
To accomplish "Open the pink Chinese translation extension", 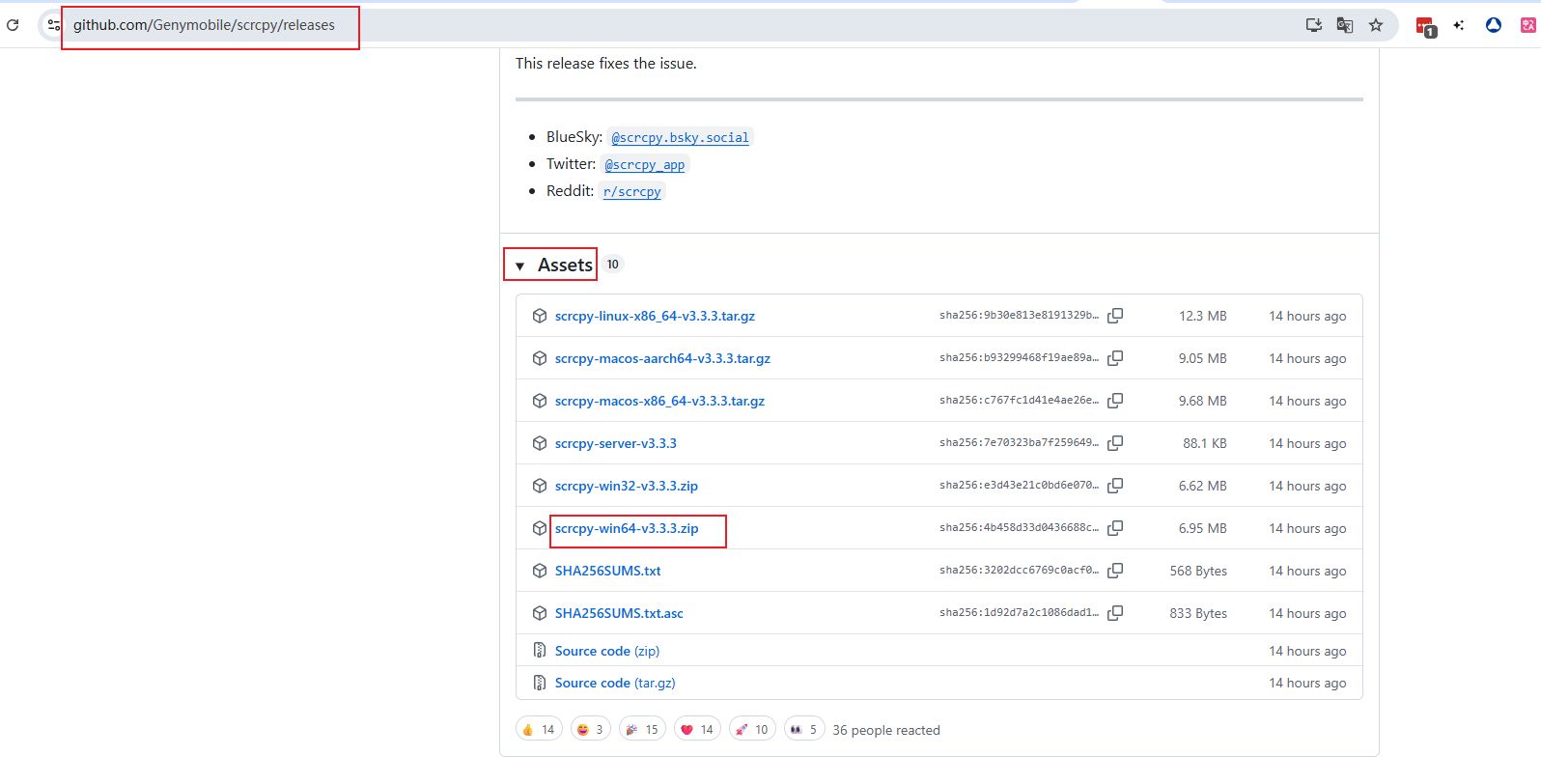I will click(1527, 25).
